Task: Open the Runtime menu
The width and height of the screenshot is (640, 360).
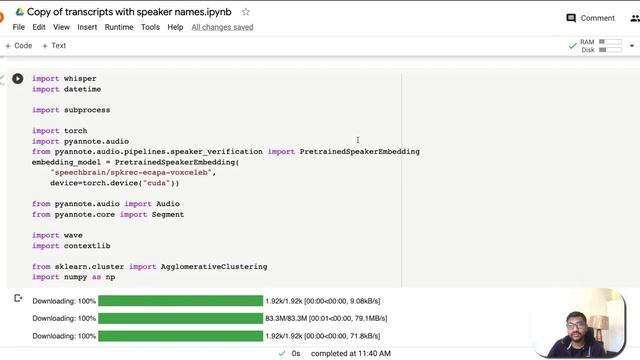Action: (119, 27)
